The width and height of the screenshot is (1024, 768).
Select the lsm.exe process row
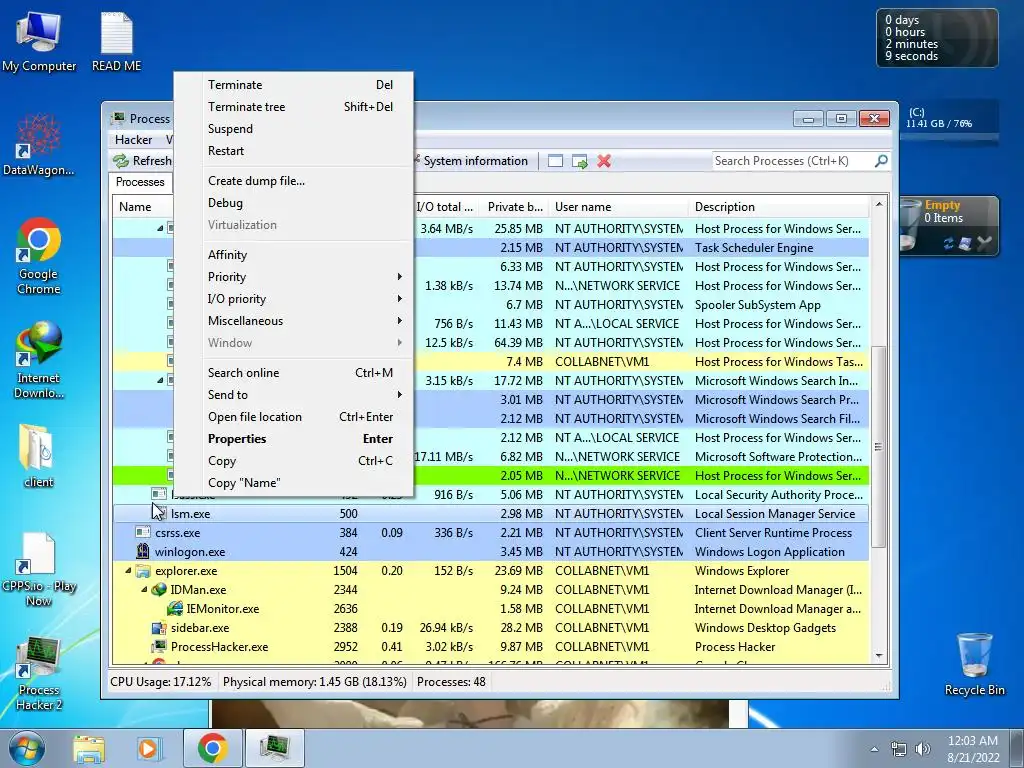point(491,514)
